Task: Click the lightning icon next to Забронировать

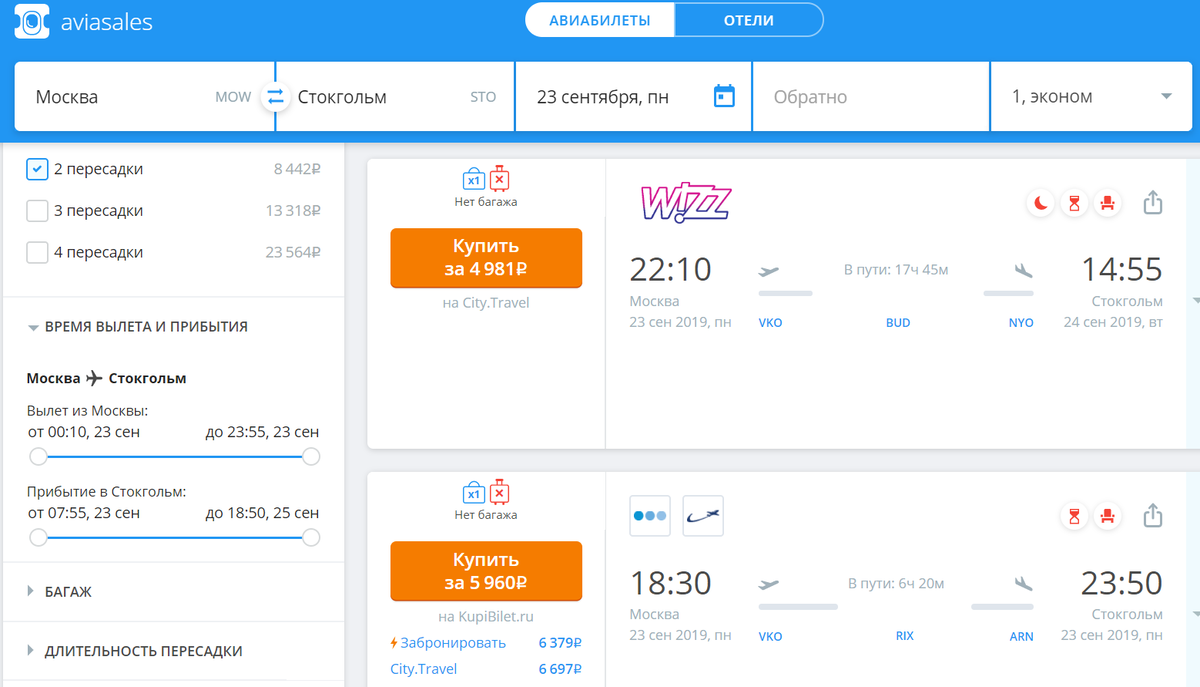Action: tap(394, 643)
